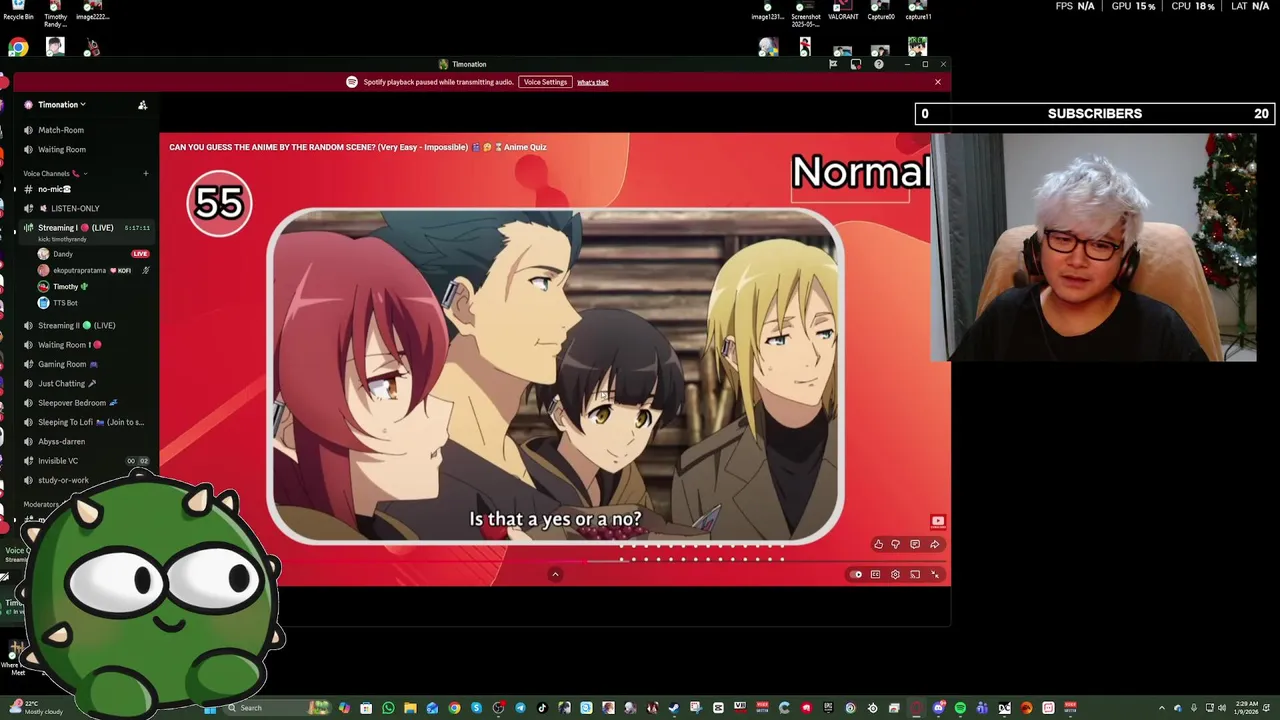Open the invite people icon beside Timonation
Screen dimensions: 1280x720
[142, 105]
